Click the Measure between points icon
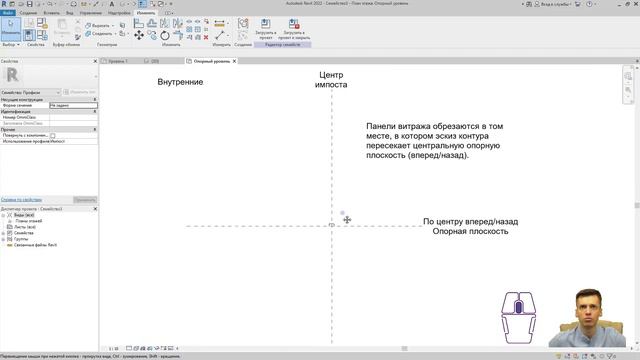The image size is (640, 360). (220, 36)
